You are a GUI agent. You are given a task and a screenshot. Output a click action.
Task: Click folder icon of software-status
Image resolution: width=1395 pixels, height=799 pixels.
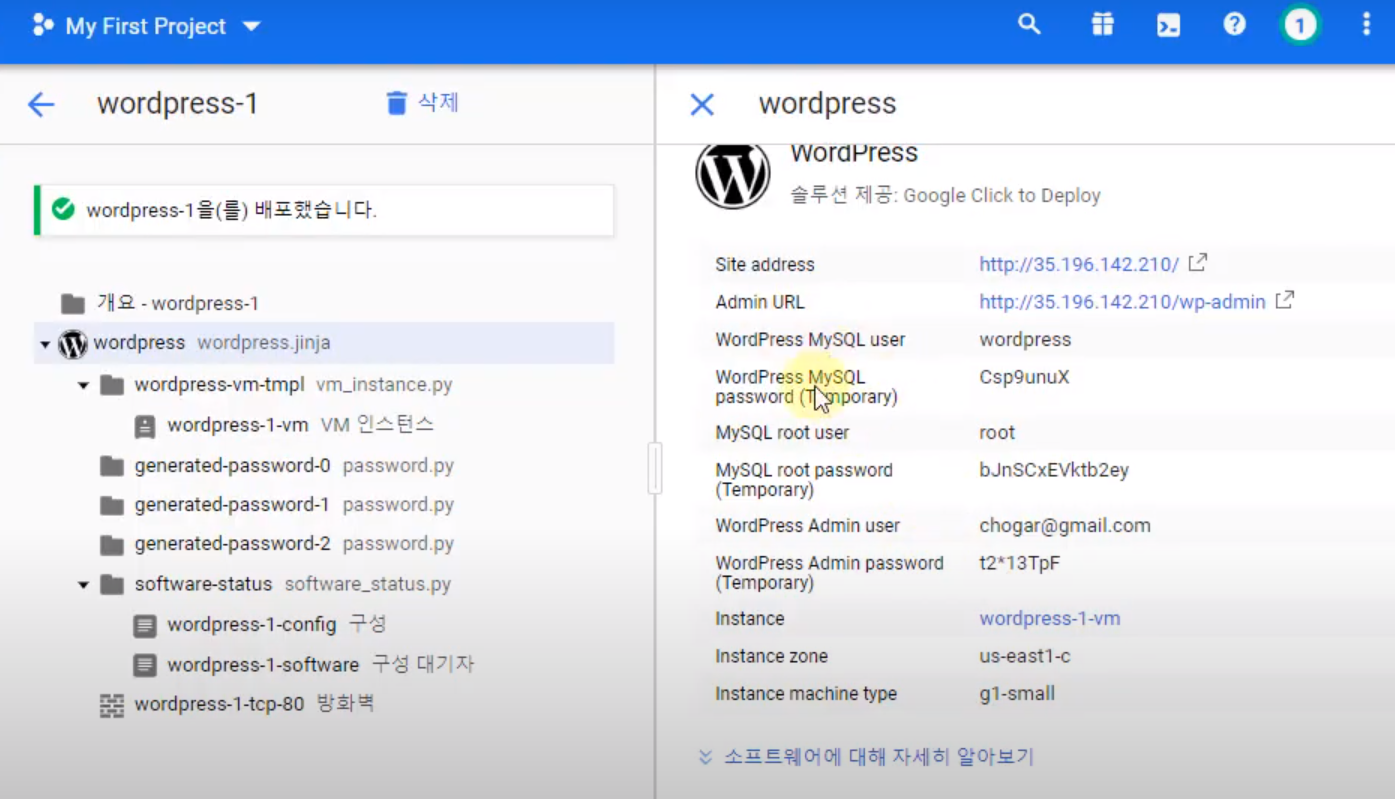[x=112, y=585]
